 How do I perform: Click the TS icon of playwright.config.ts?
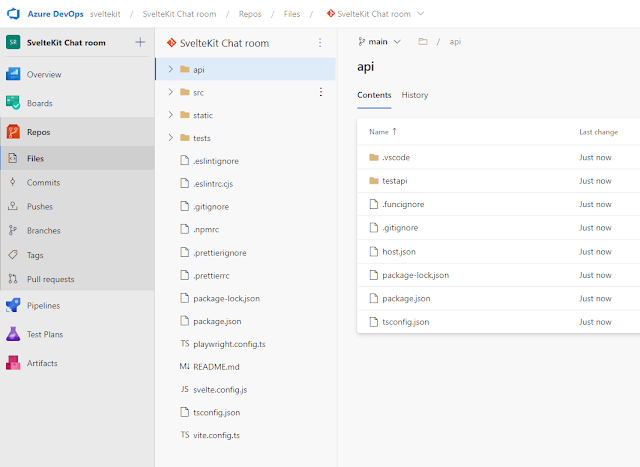click(185, 344)
